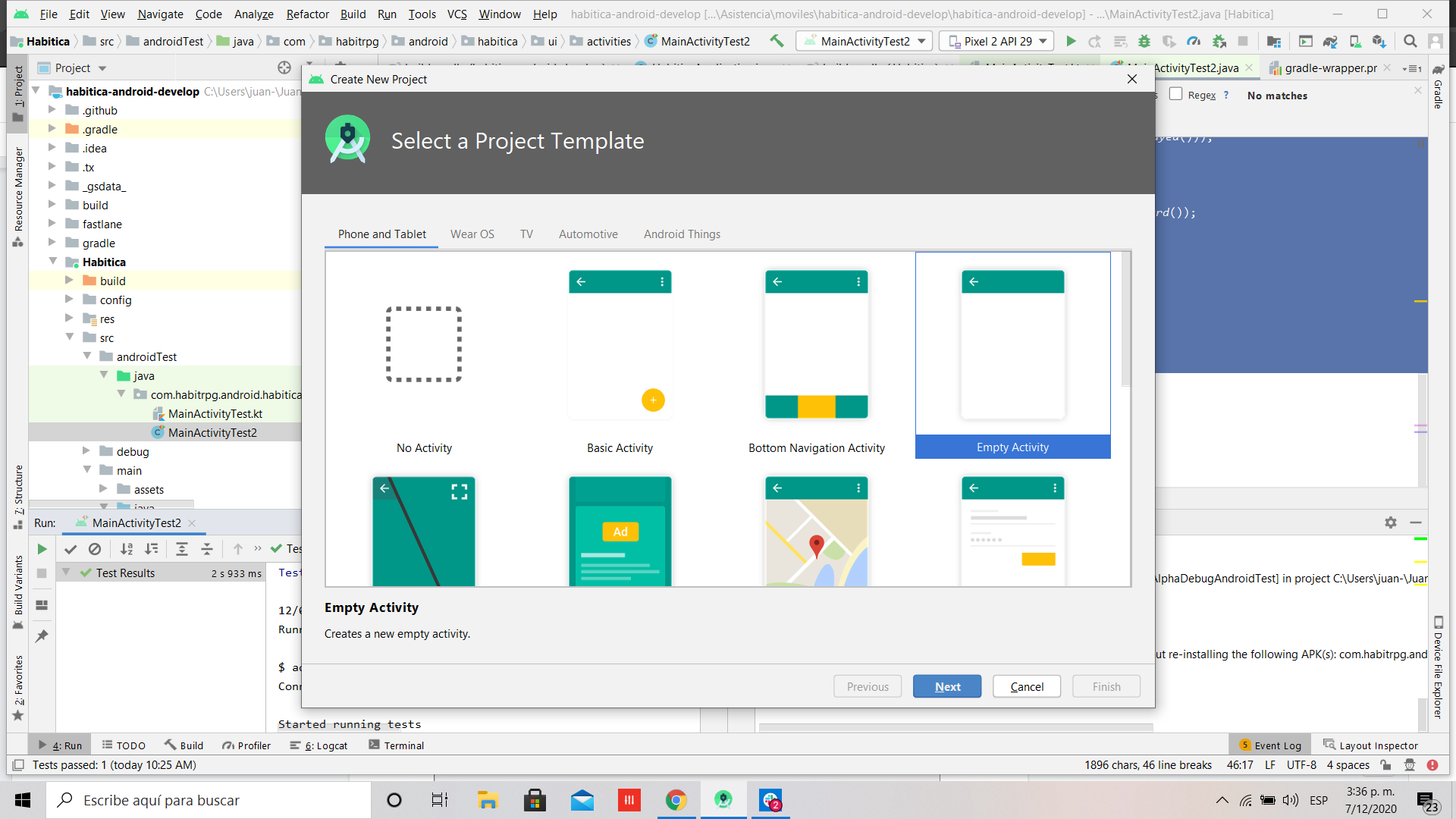
Task: Open AVD Manager phone icon
Action: pyautogui.click(x=1354, y=41)
